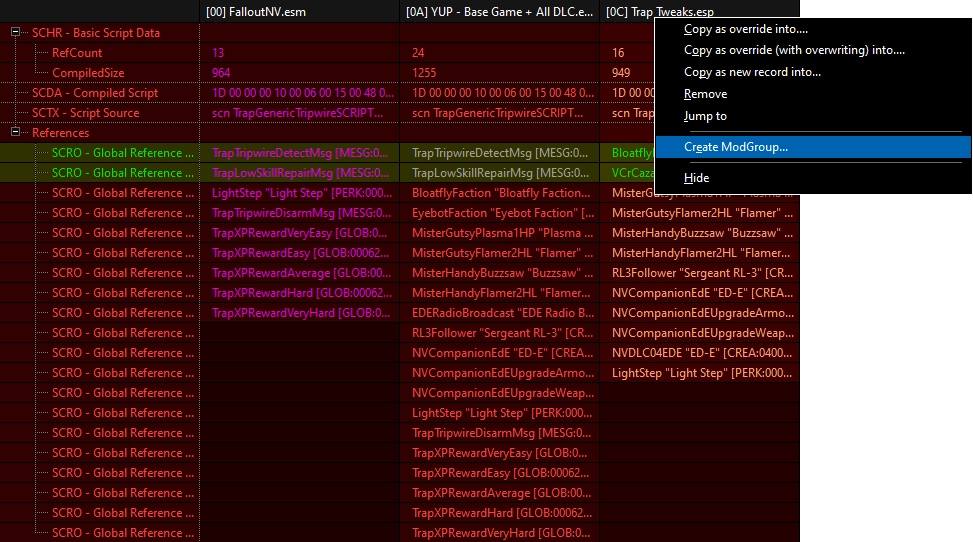Screen dimensions: 973x542
Task: Click the 'Create ModGroup...' menu item
Action: tap(735, 147)
